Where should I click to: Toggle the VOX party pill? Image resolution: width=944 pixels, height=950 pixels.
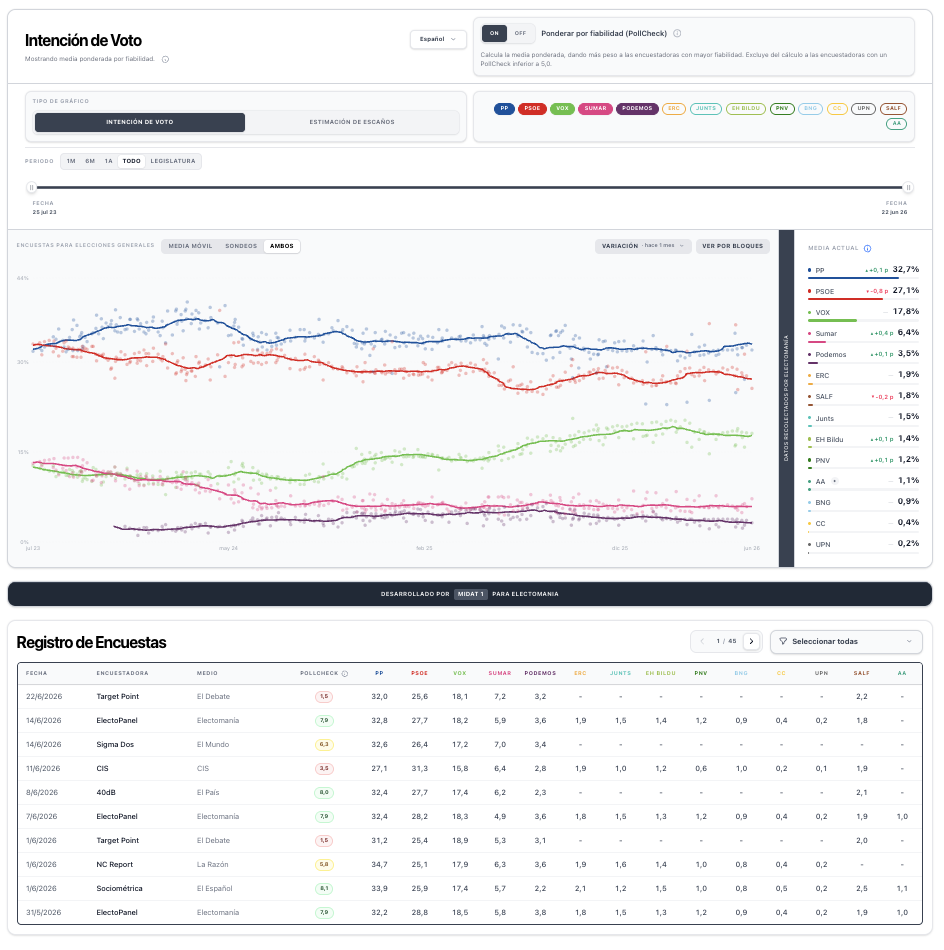click(562, 108)
